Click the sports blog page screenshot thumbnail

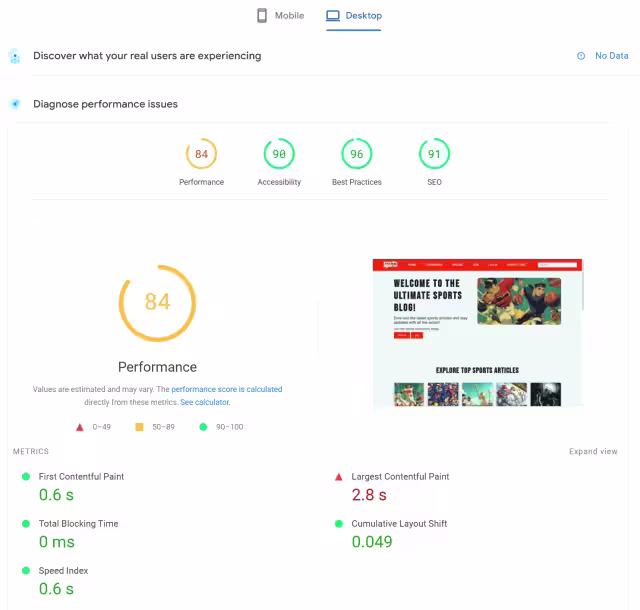point(478,332)
